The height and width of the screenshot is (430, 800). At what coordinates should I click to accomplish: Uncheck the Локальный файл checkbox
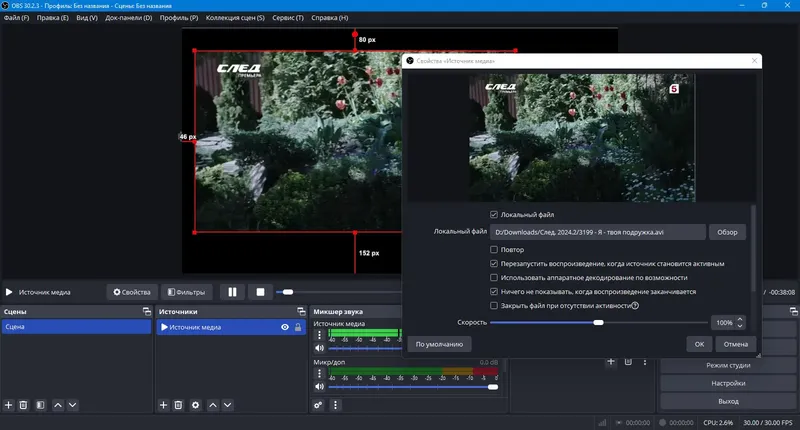coord(494,214)
